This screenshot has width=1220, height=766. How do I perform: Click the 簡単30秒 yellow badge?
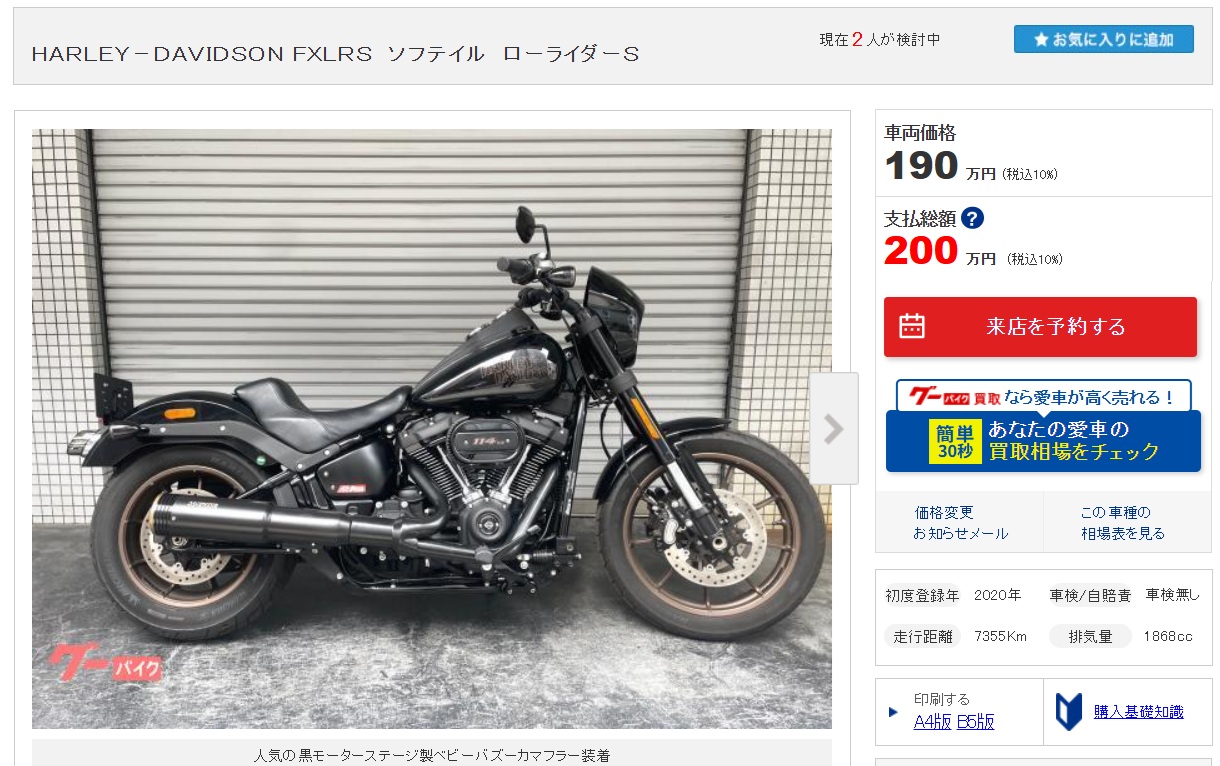(x=954, y=441)
